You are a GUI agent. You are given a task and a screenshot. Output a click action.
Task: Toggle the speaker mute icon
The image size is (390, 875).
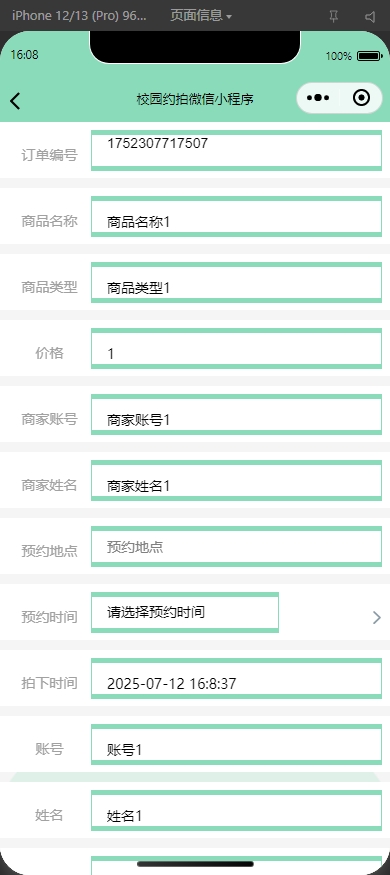click(x=370, y=17)
